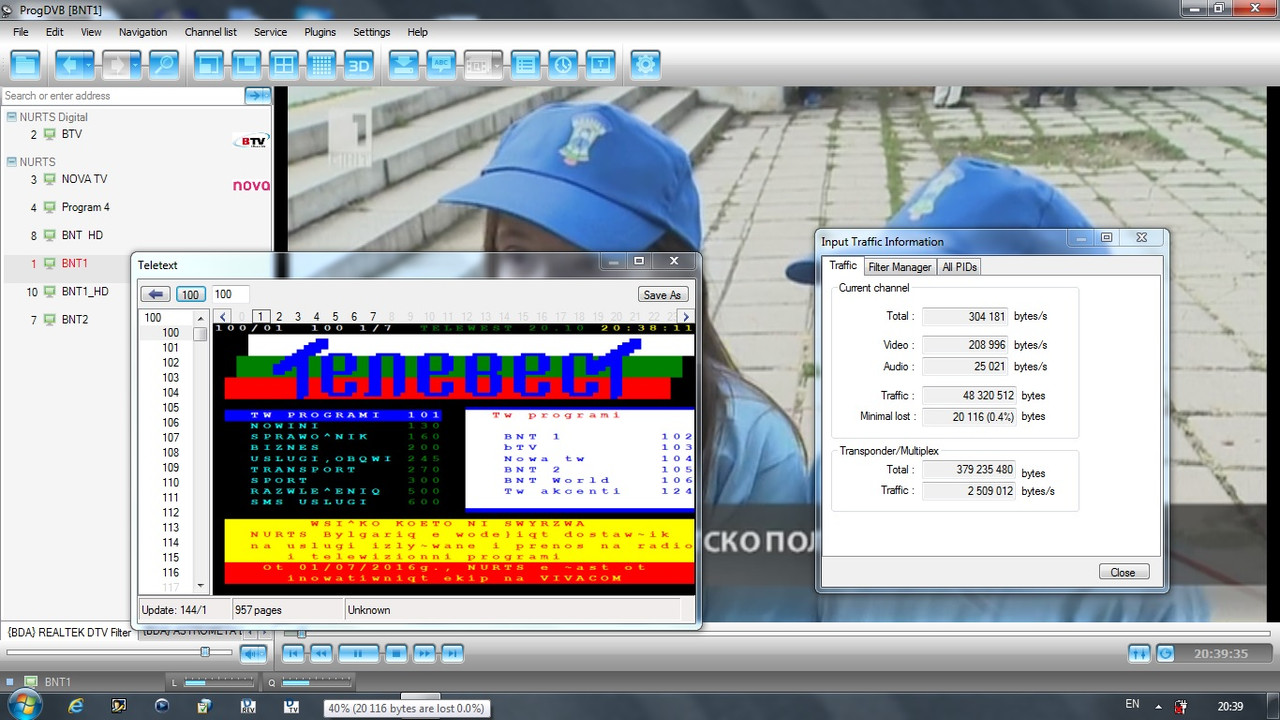Click the playback seek bar handle
Viewport: 1280px width, 720px height.
tap(301, 632)
